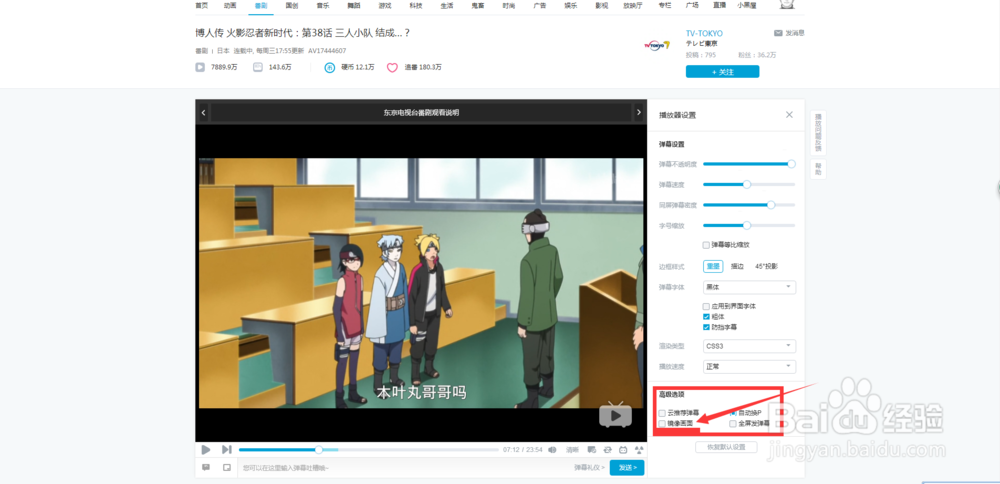Screen dimensions: 1000x484
Task: Toggle the danmaku display icon
Action: 592,450
